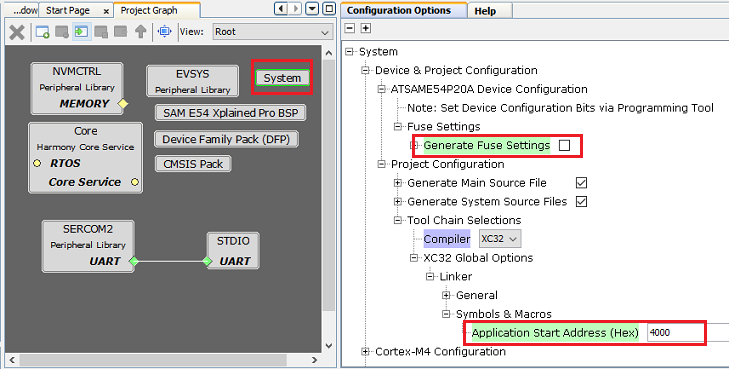The width and height of the screenshot is (729, 369).
Task: Open the Compiler XC32 dropdown
Action: tap(500, 239)
